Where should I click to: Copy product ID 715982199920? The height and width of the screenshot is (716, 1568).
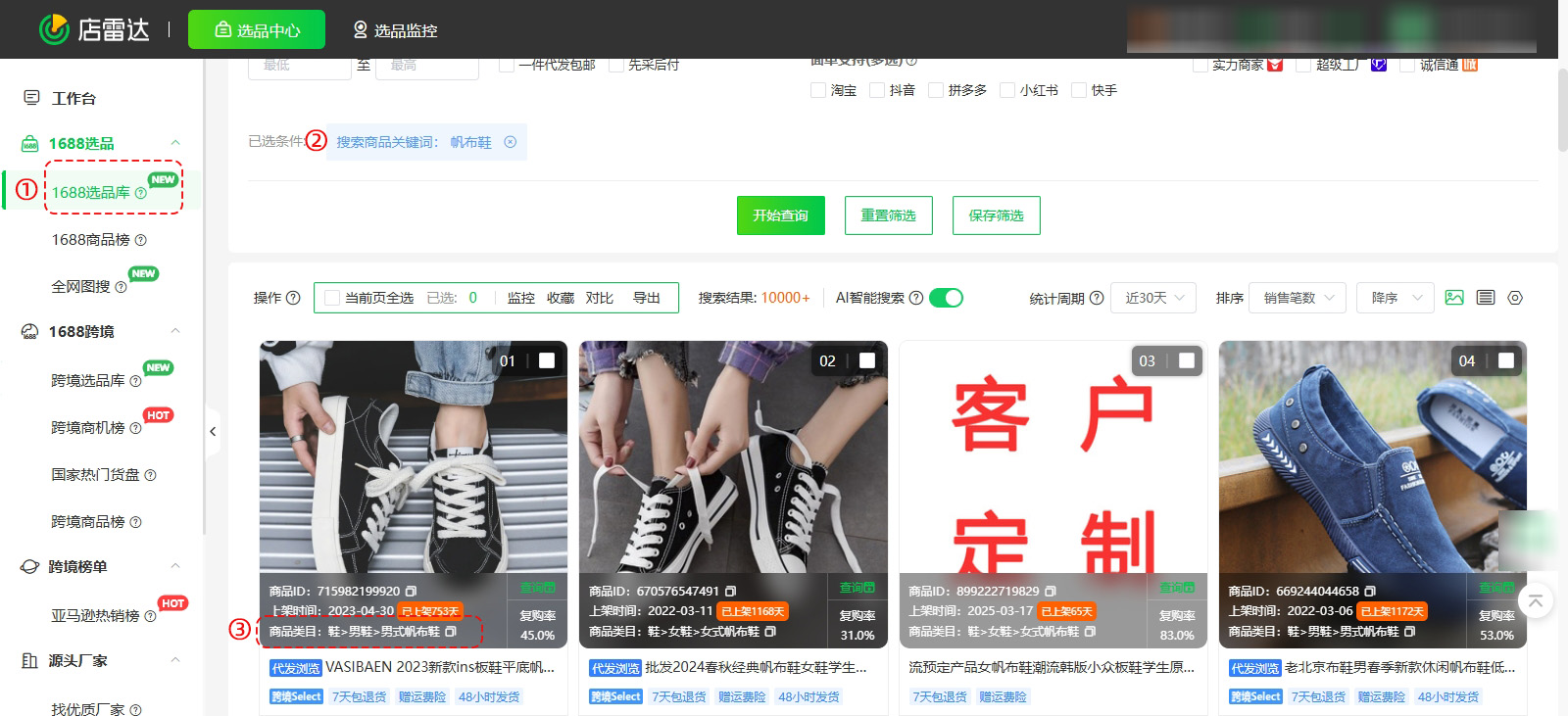pyautogui.click(x=411, y=592)
